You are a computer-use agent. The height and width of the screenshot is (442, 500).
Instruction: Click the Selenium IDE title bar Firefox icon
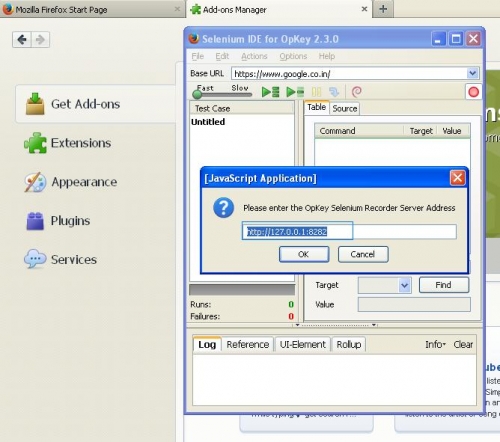coord(194,39)
